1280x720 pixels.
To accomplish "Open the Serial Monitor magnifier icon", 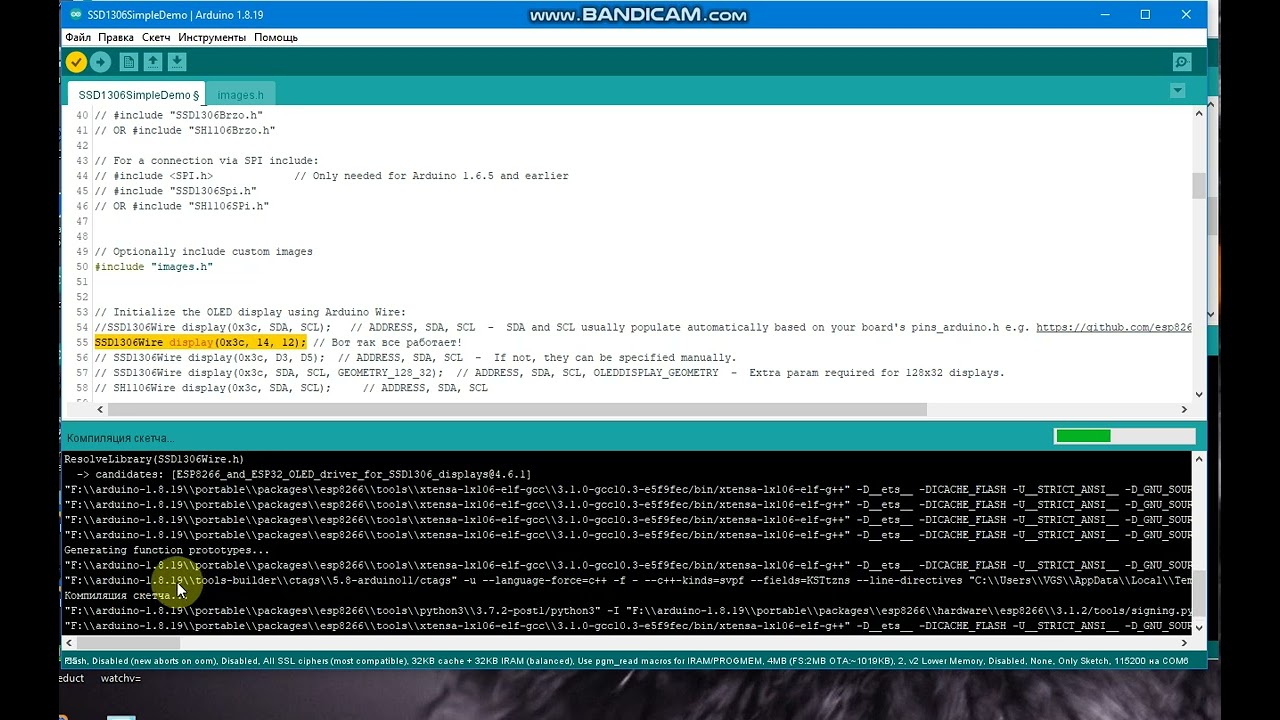I will [x=1182, y=62].
